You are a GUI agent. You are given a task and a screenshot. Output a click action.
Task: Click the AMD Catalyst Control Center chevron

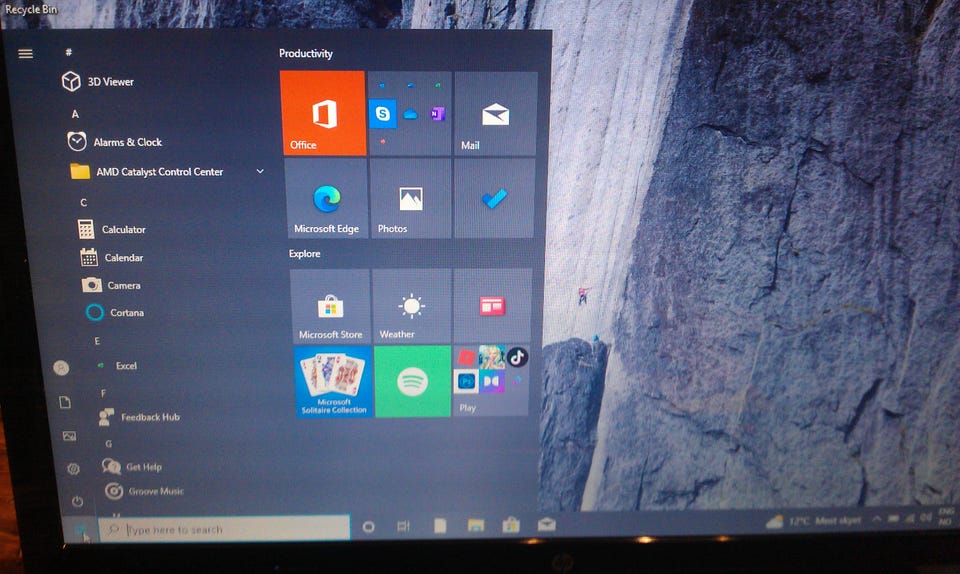pos(260,171)
